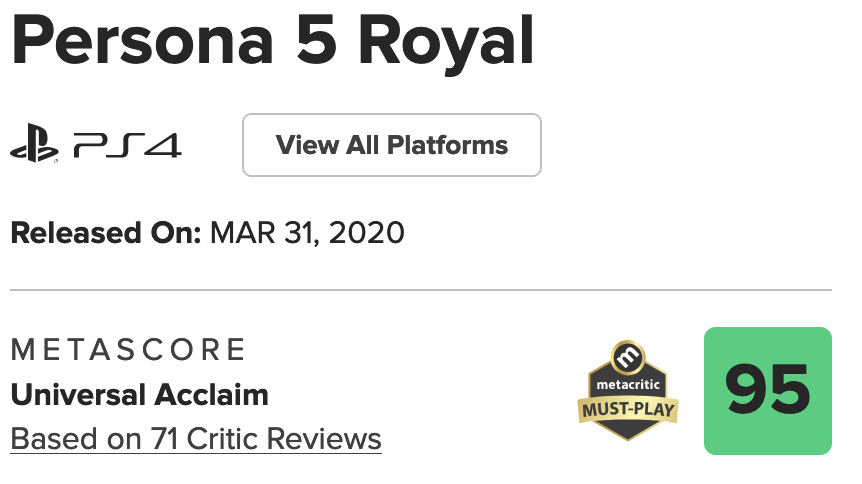The width and height of the screenshot is (862, 484).
Task: Click the horizontal divider above Metascore
Action: [420, 290]
